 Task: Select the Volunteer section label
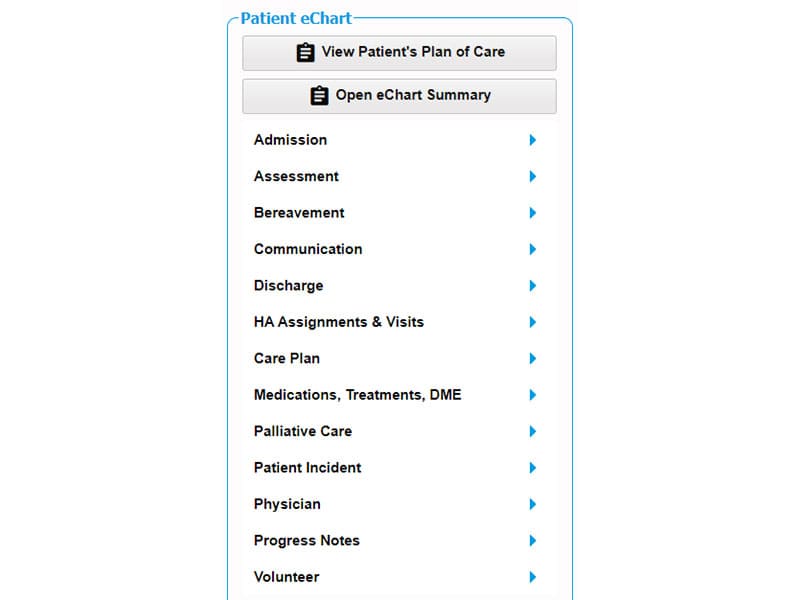(286, 577)
